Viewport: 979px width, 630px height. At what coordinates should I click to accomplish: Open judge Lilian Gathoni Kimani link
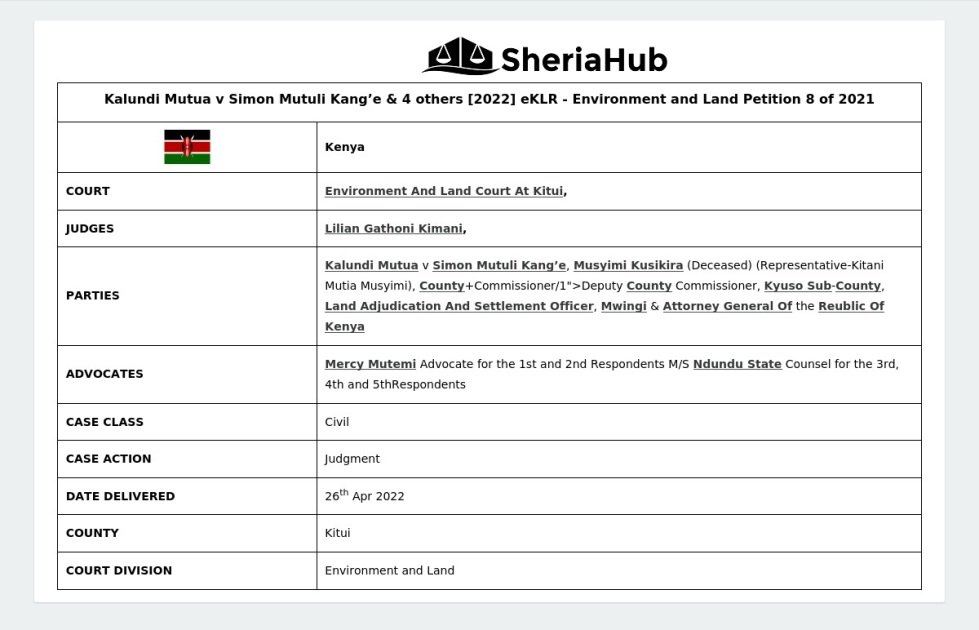[x=394, y=229]
